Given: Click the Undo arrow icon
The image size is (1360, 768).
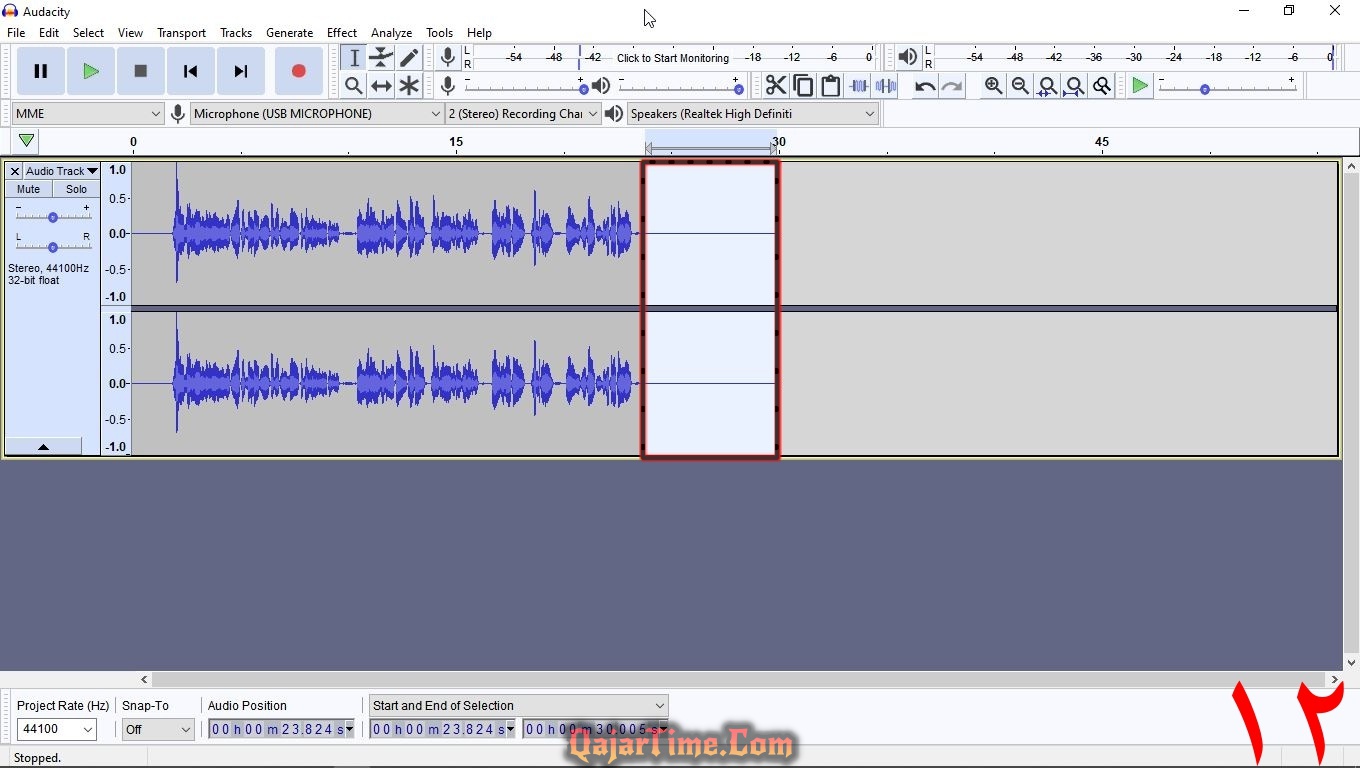Looking at the screenshot, I should pyautogui.click(x=925, y=86).
